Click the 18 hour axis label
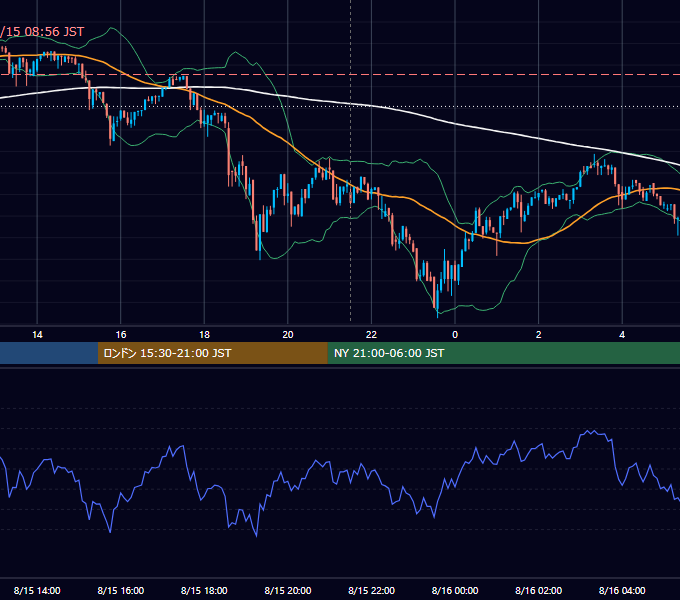Viewport: 680px width, 600px height. coord(204,335)
